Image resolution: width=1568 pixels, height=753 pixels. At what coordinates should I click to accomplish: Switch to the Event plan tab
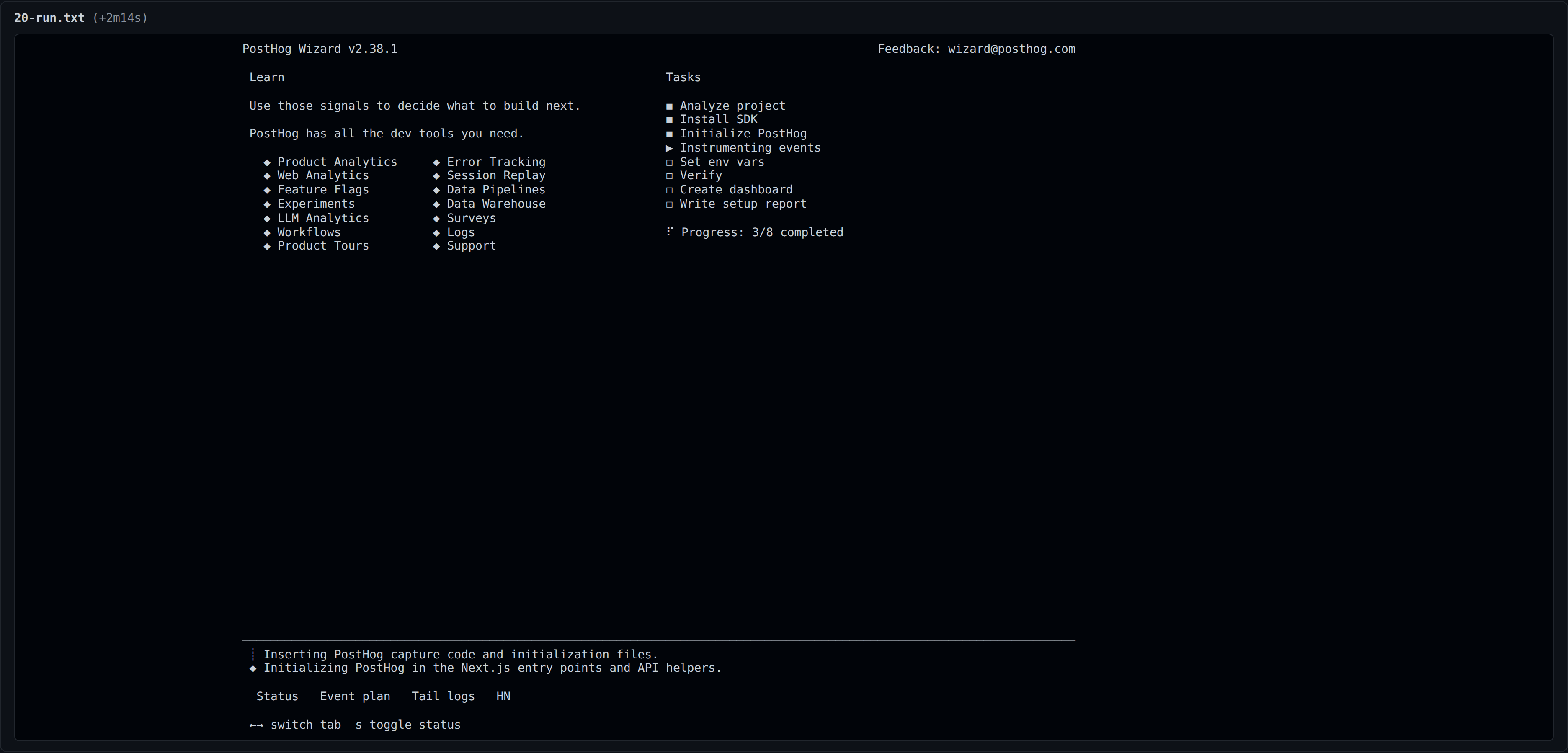tap(355, 696)
